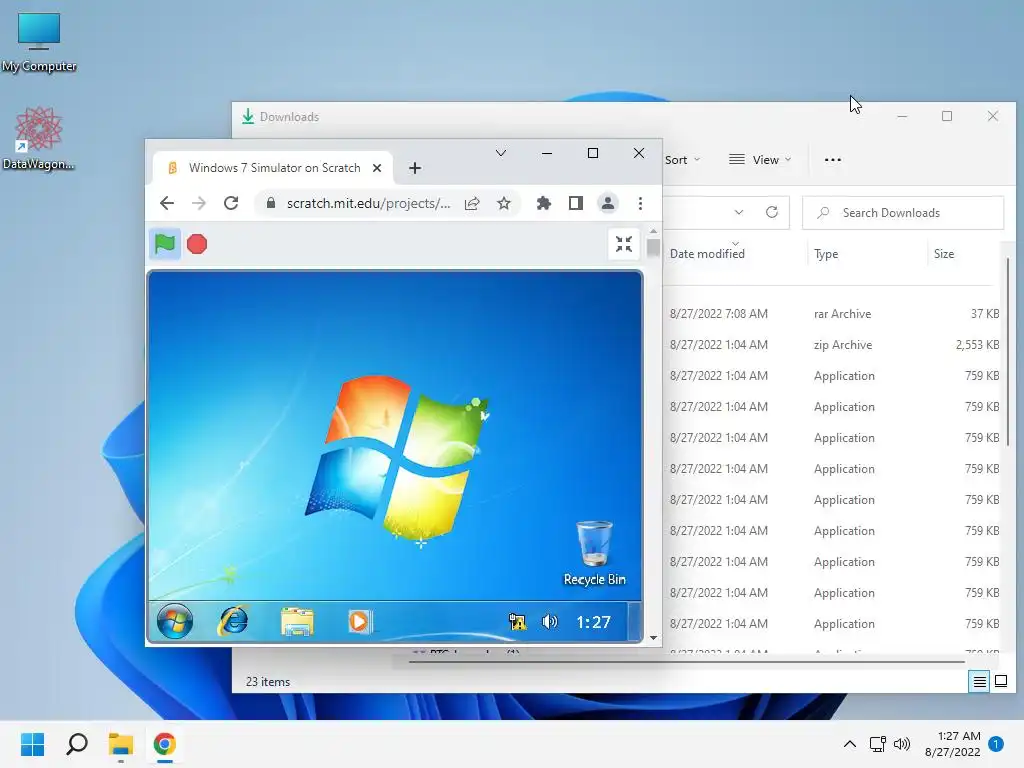Image resolution: width=1024 pixels, height=768 pixels.
Task: Open Chrome profile avatar menu
Action: [607, 203]
